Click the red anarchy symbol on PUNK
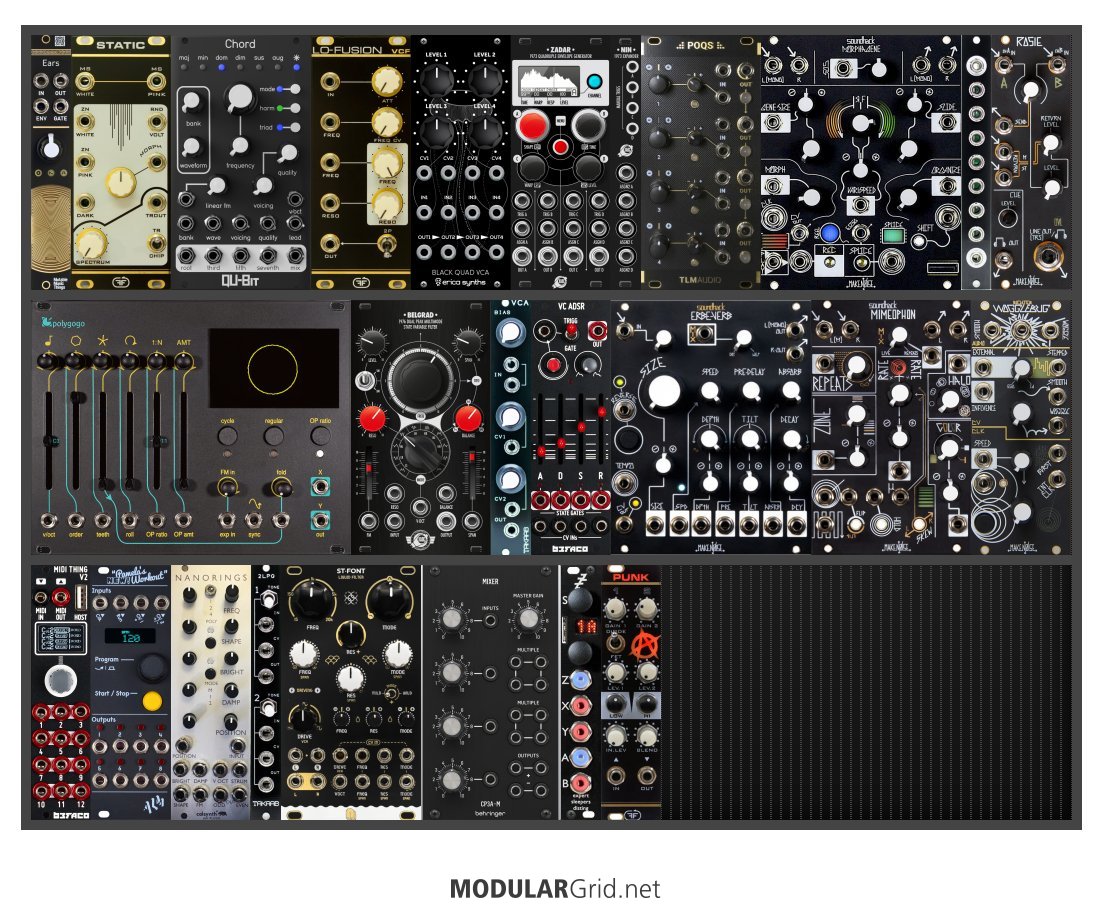 (x=645, y=644)
